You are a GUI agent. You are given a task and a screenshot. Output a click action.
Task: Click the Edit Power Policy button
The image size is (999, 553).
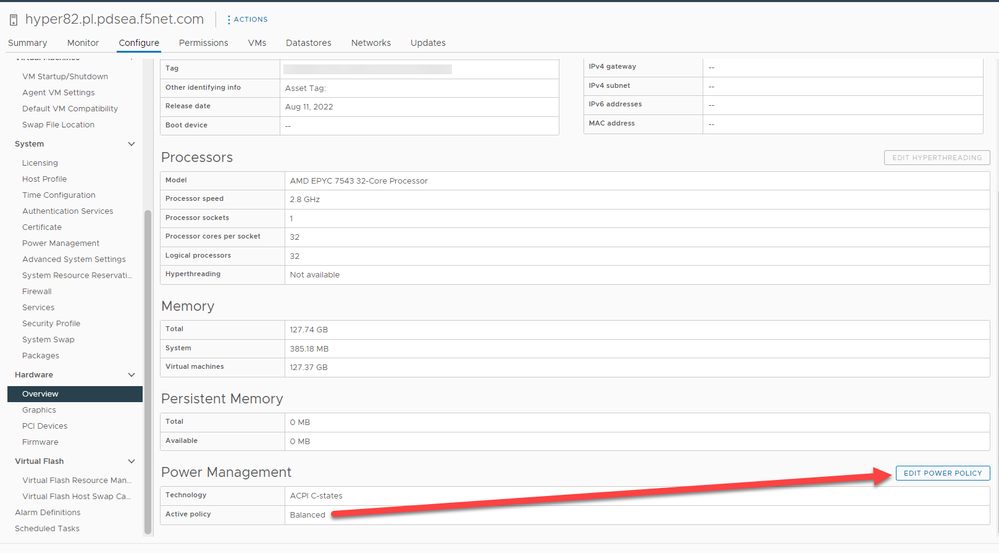click(942, 473)
